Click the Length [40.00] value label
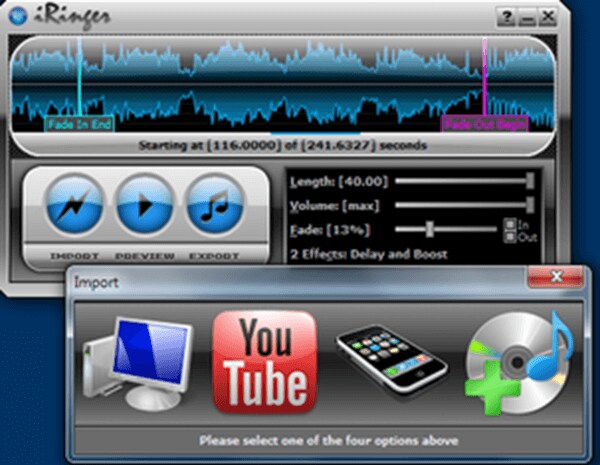 [x=339, y=181]
